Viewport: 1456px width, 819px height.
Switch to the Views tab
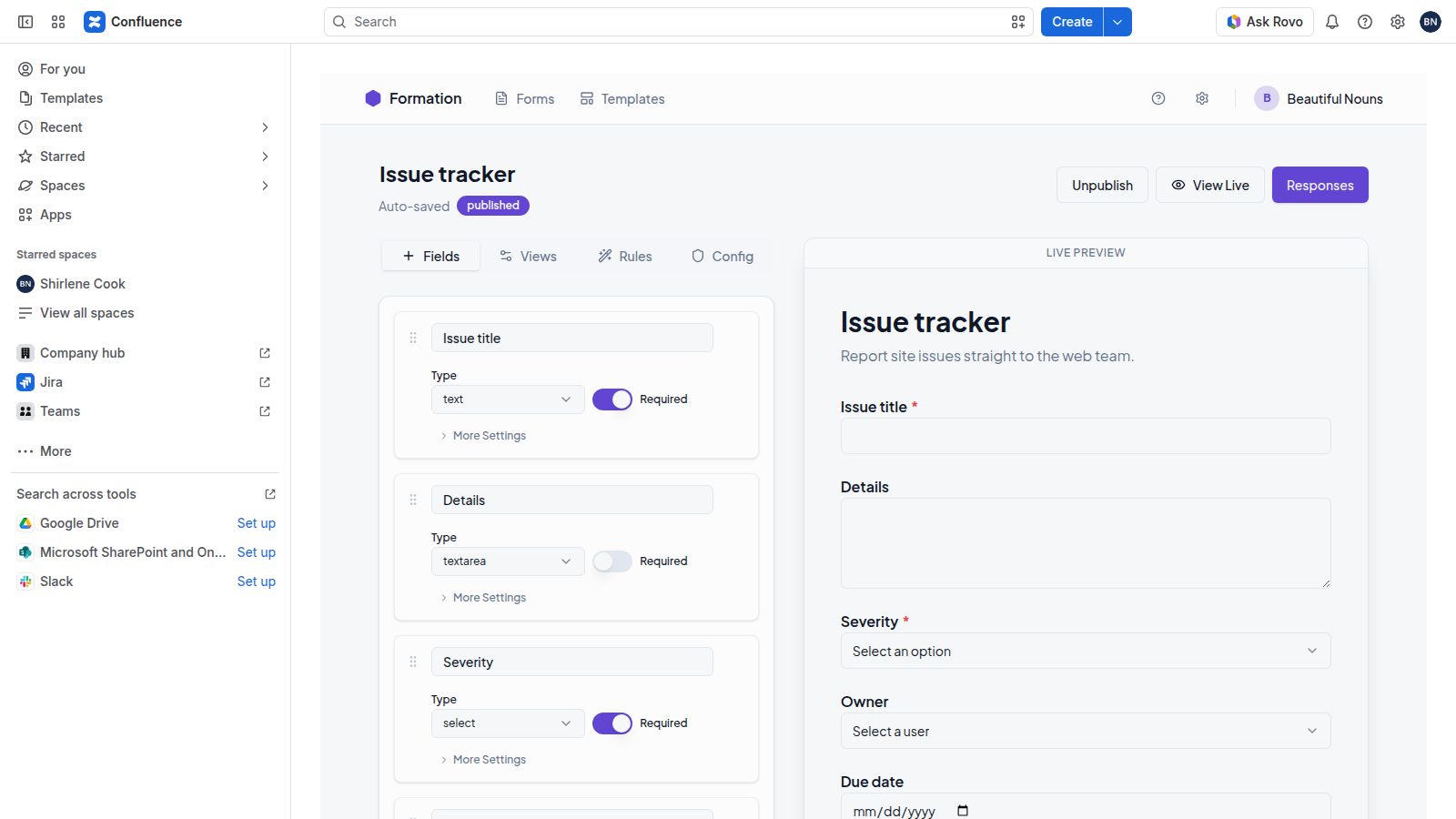click(528, 257)
